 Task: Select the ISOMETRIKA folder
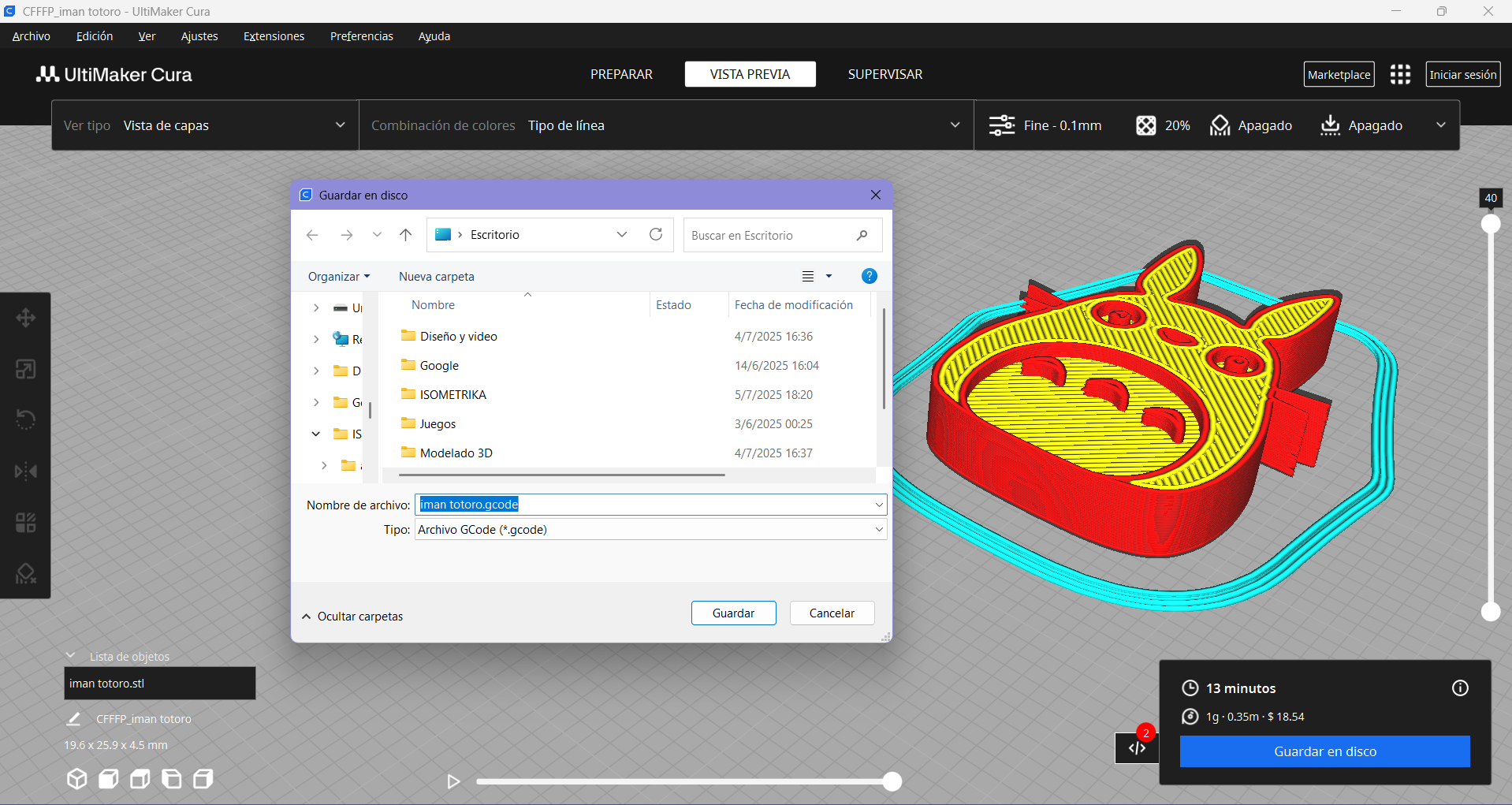pyautogui.click(x=452, y=395)
